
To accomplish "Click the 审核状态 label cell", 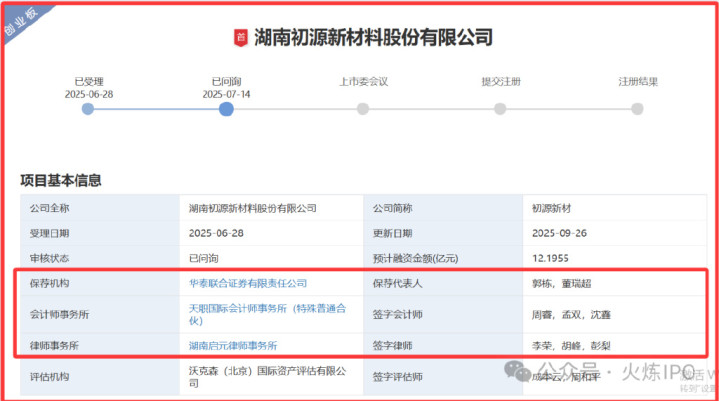I will (100, 258).
